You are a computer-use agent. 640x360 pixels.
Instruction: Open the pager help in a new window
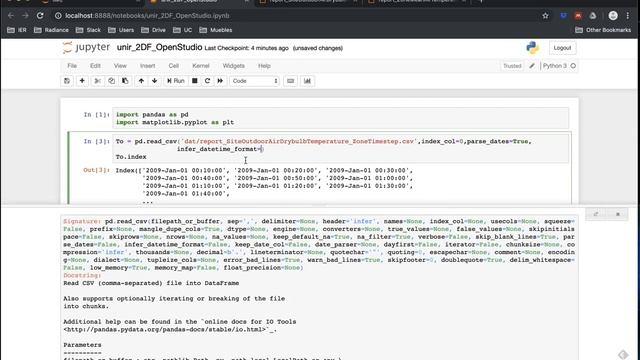click(596, 214)
